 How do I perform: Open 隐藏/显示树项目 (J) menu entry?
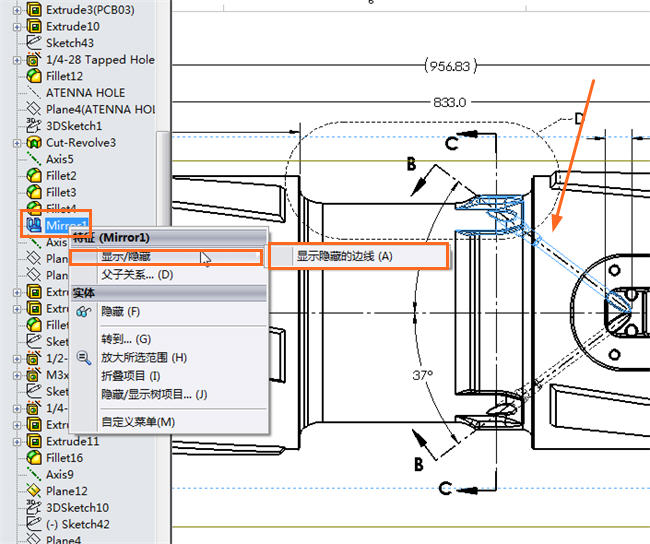(153, 394)
